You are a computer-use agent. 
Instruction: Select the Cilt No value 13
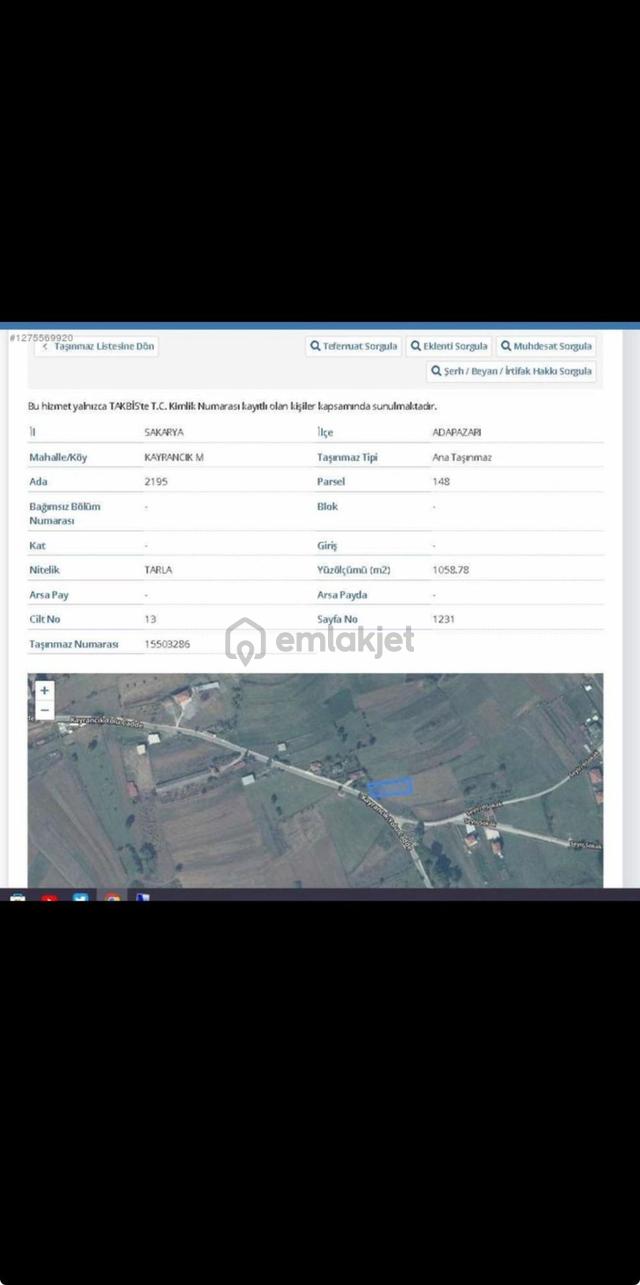coord(151,619)
